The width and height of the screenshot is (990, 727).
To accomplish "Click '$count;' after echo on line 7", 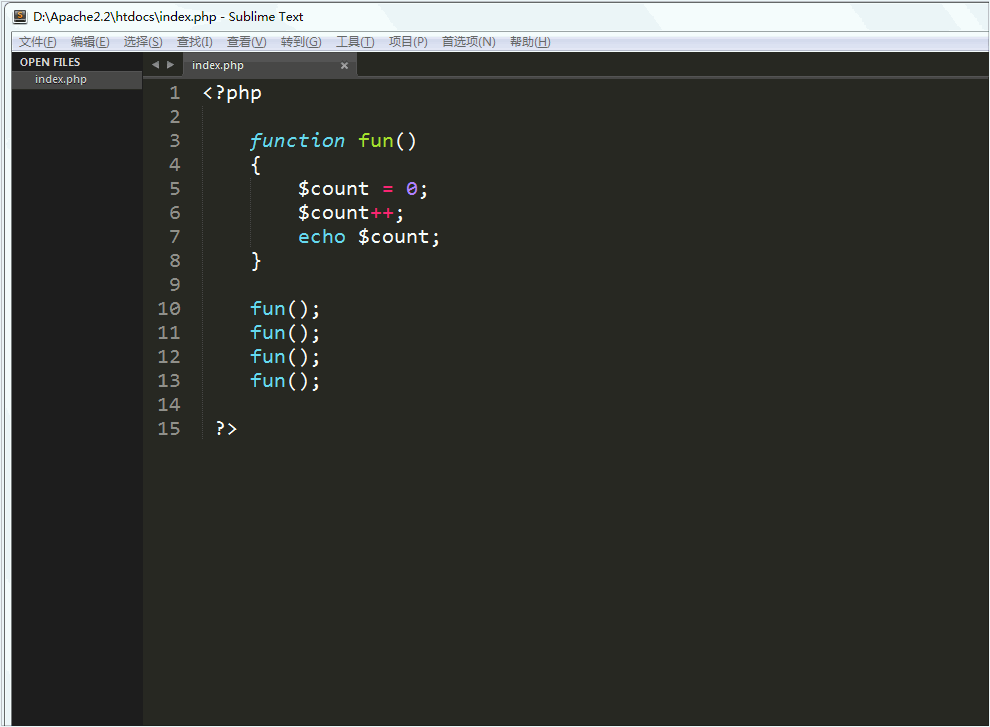I will [x=399, y=237].
